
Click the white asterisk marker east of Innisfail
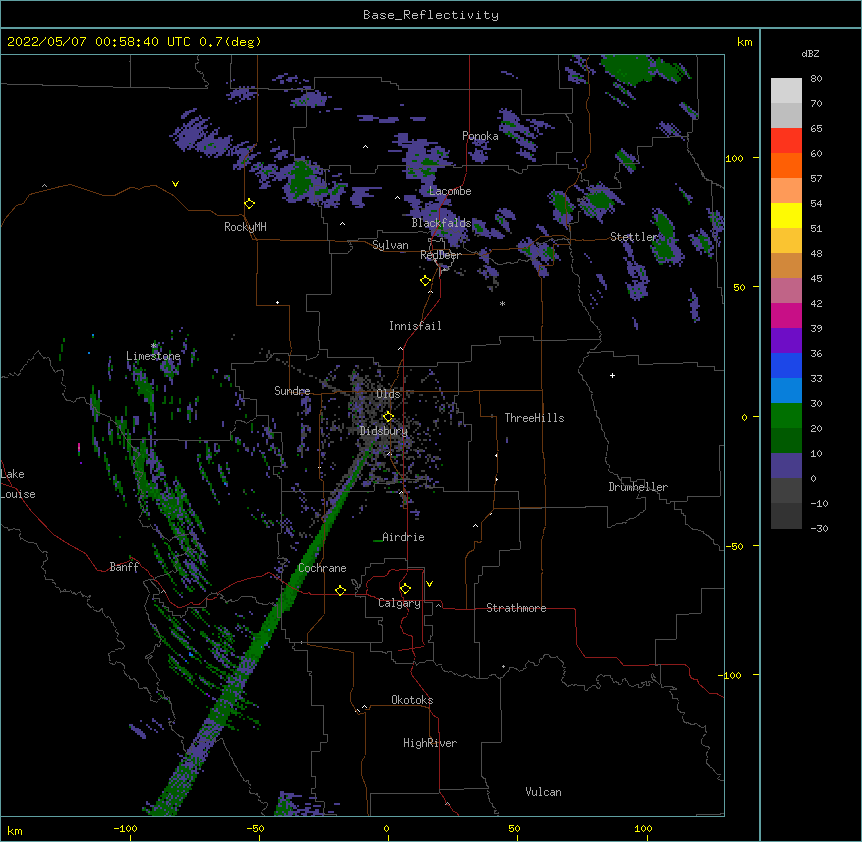(502, 303)
